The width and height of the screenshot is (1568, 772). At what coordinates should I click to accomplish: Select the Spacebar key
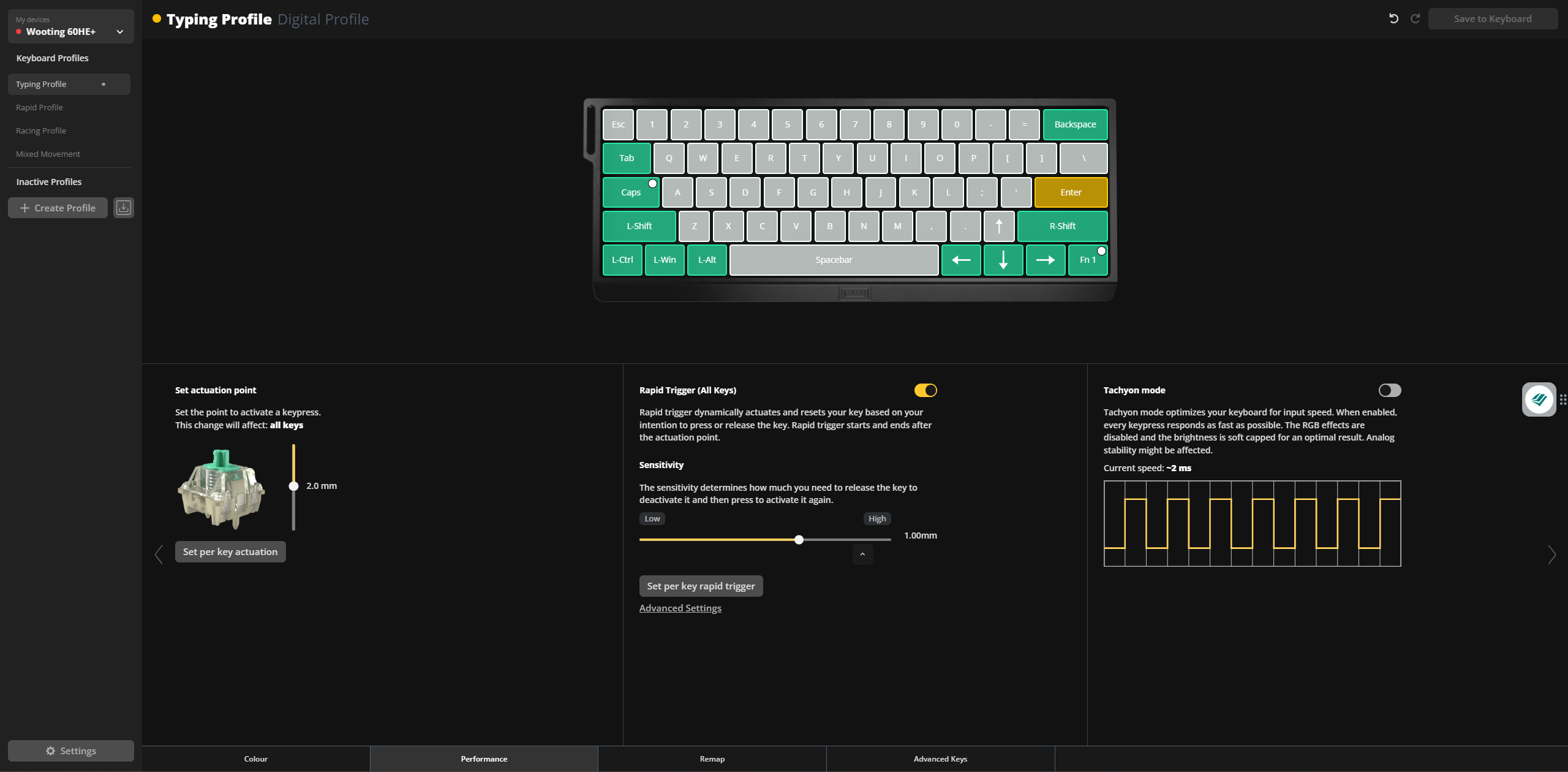834,260
